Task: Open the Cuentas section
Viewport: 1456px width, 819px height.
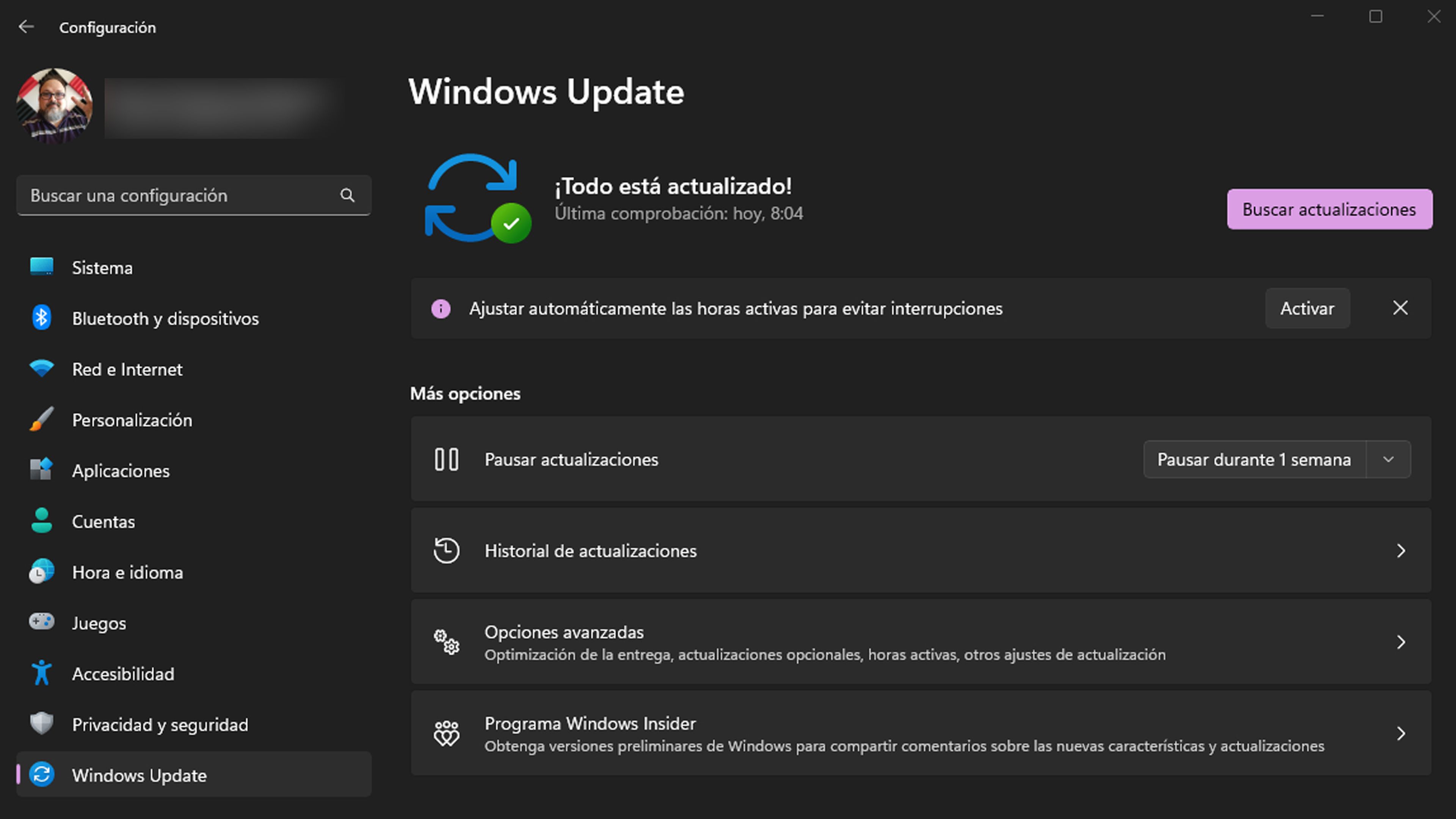Action: (194, 521)
